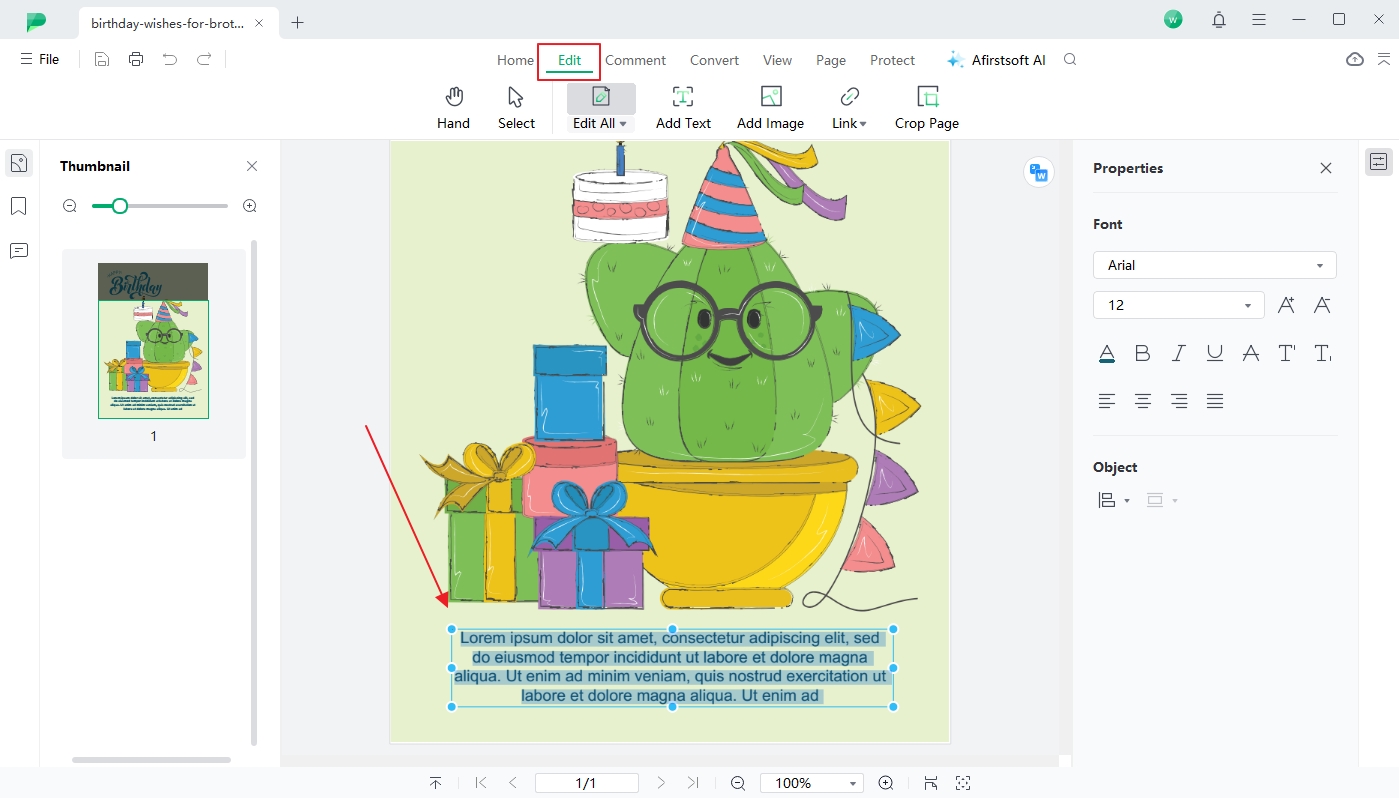Switch to the Home tab

coord(515,60)
